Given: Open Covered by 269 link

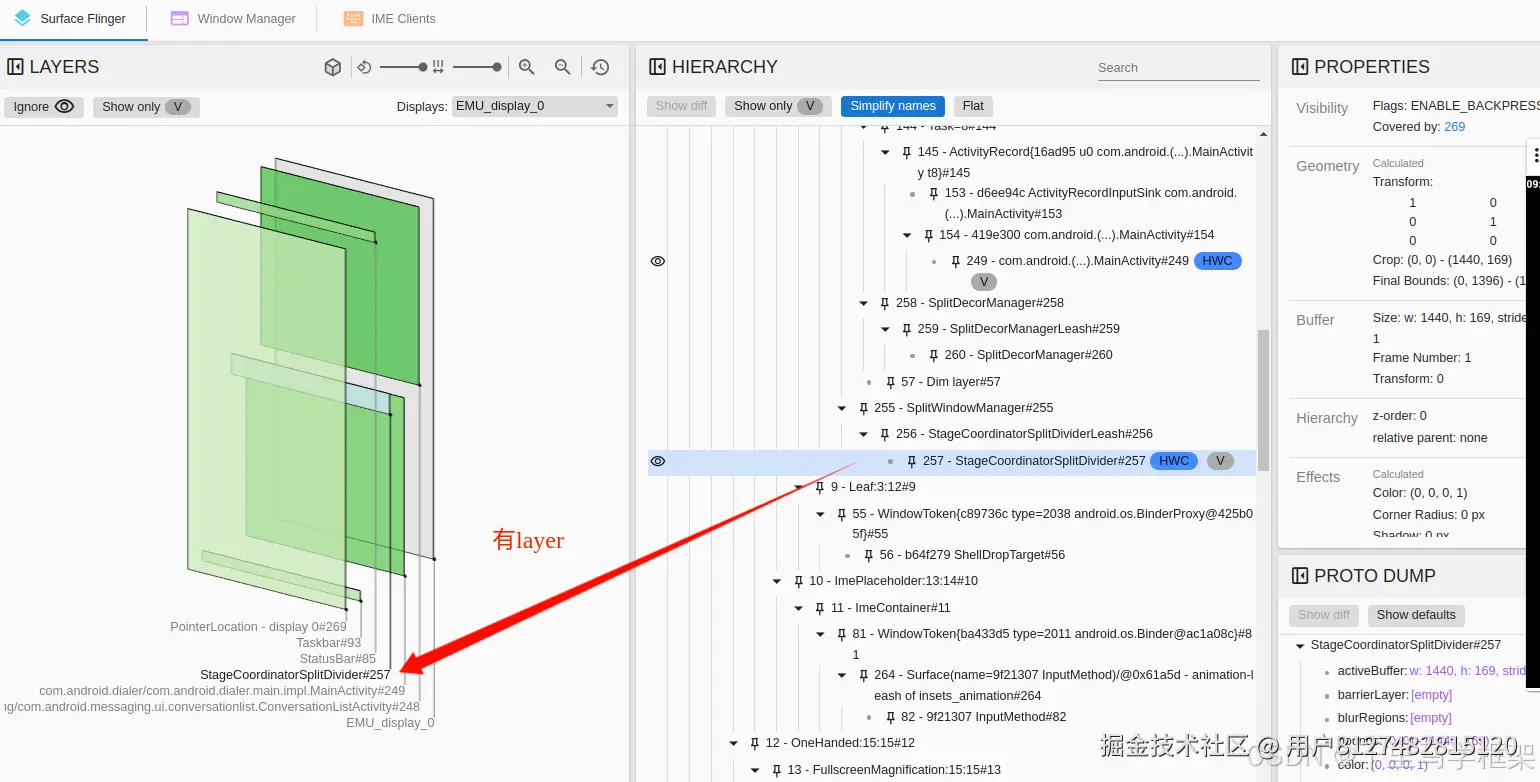Looking at the screenshot, I should point(1454,127).
